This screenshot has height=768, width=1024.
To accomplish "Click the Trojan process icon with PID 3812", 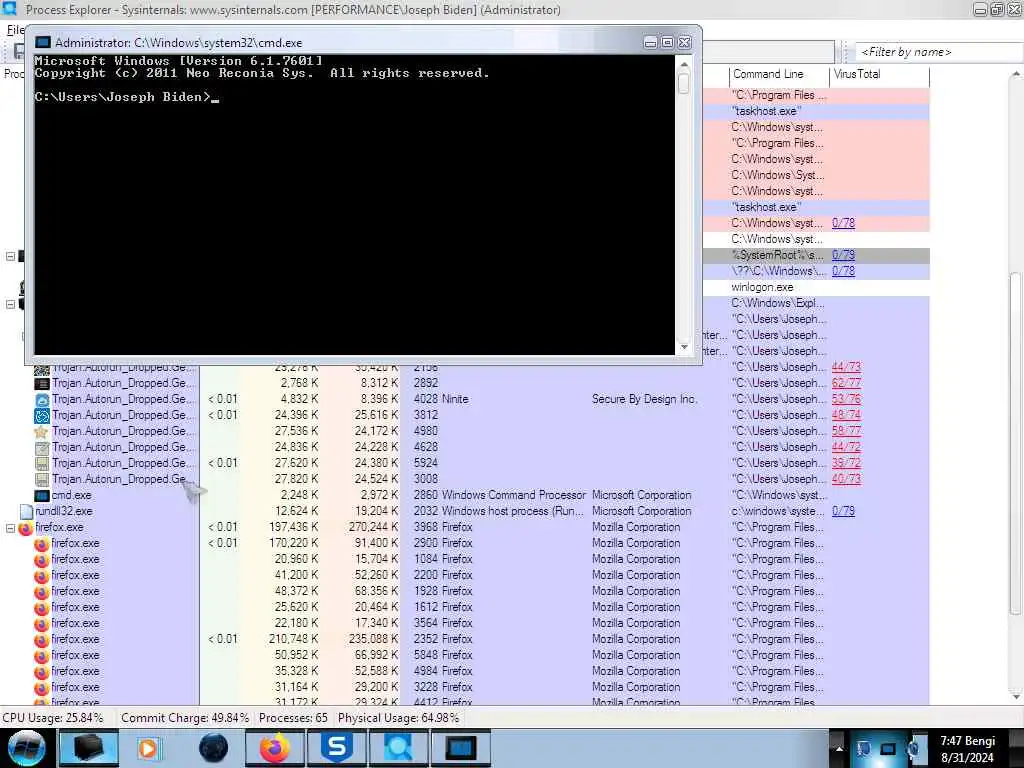I will [42, 415].
